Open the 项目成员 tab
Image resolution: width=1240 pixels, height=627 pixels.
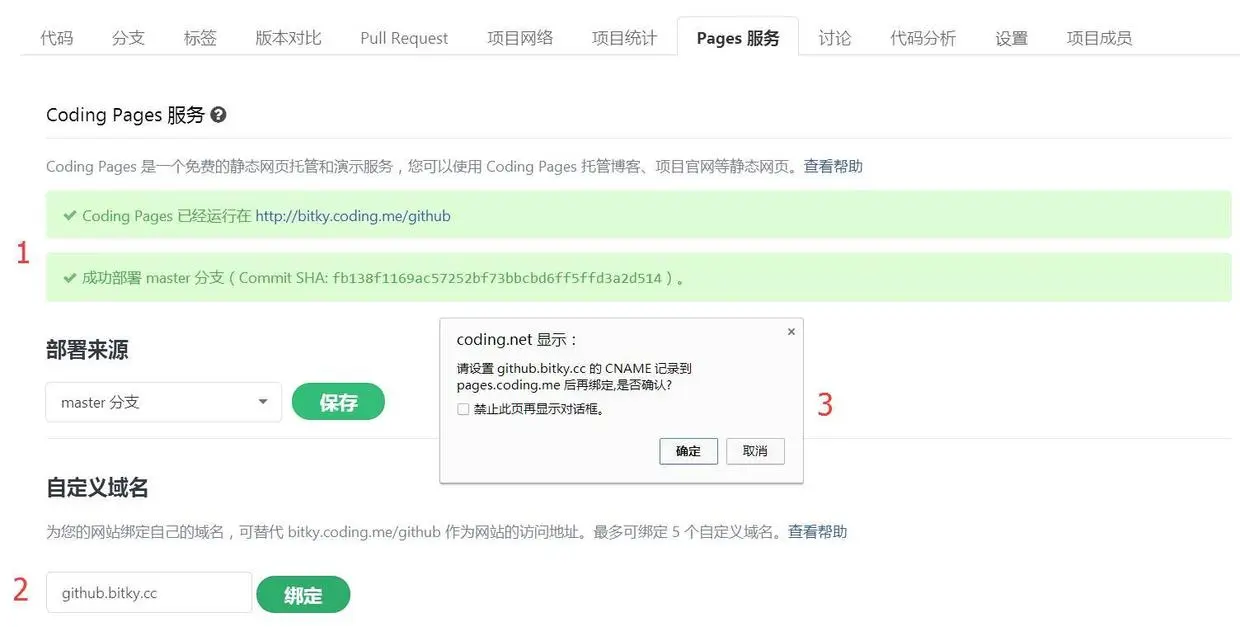pos(1098,37)
